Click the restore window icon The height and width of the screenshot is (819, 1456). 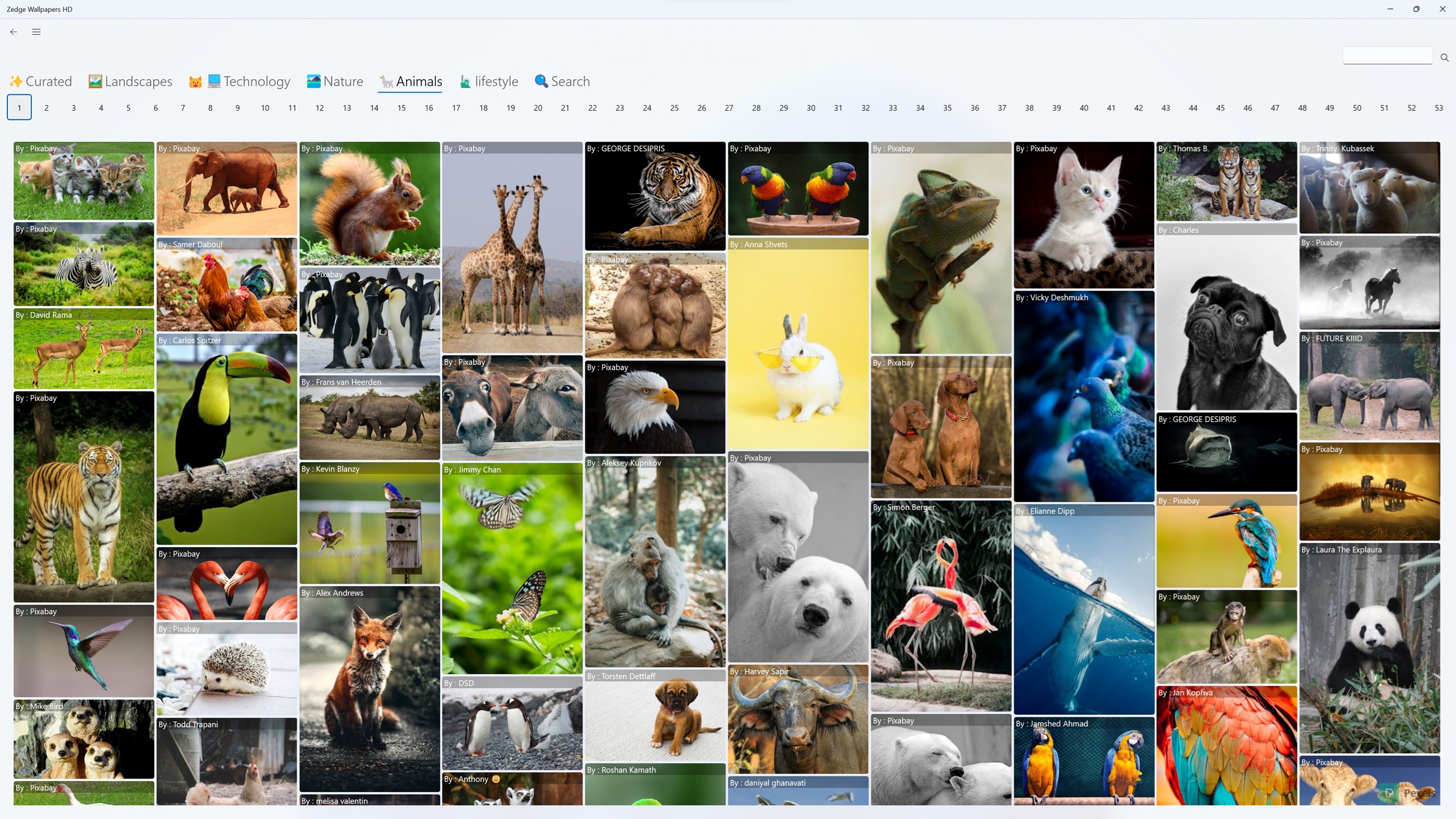click(x=1416, y=9)
